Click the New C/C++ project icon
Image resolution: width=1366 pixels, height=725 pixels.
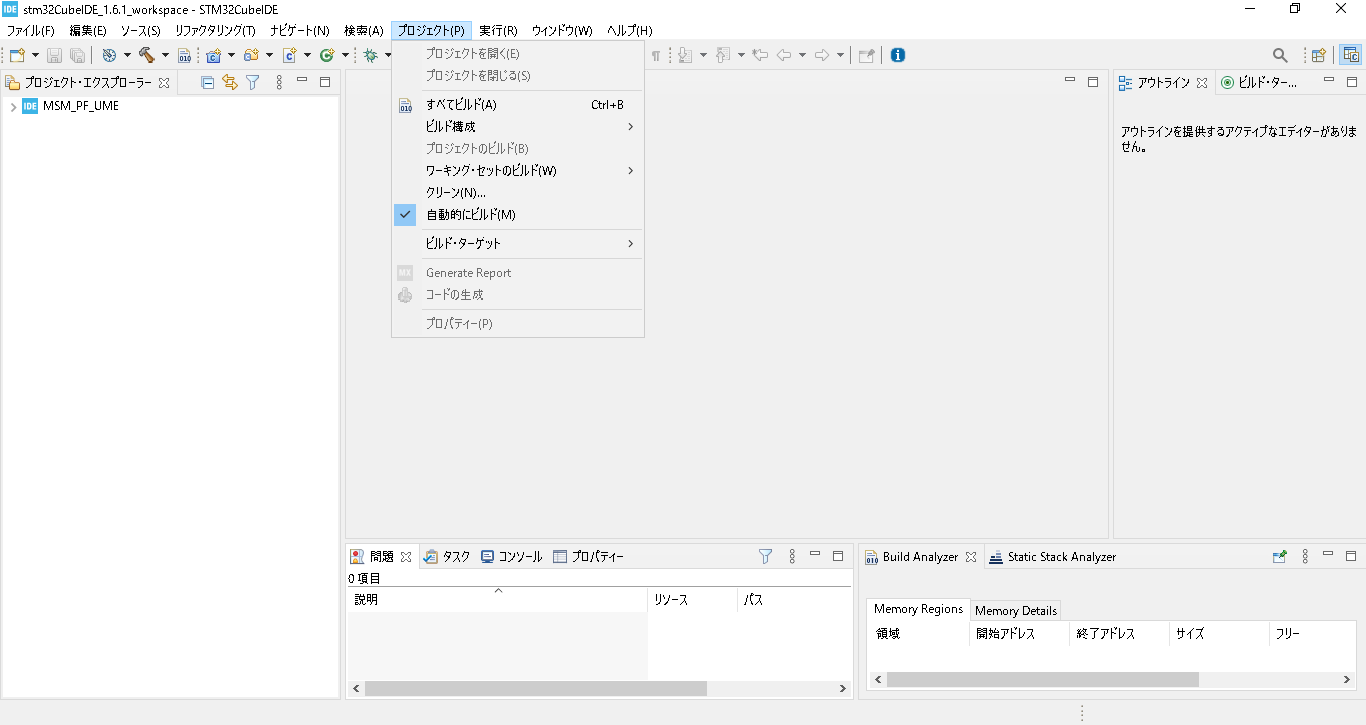click(x=213, y=55)
